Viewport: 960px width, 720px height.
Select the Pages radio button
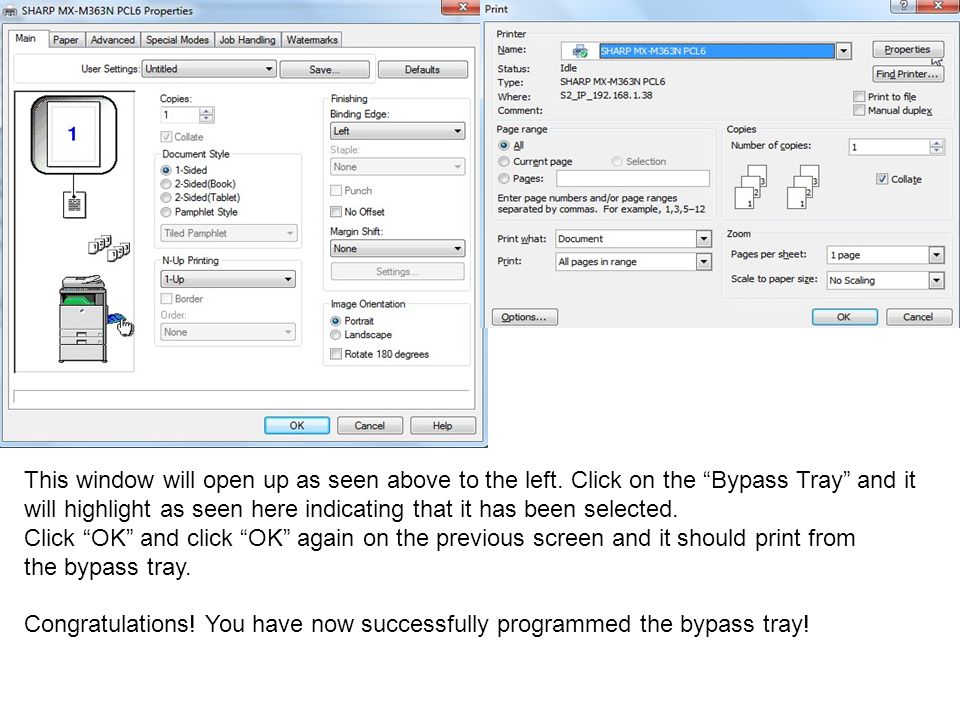point(504,179)
